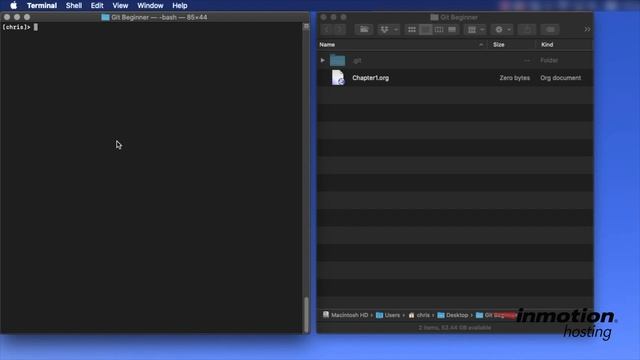Screen dimensions: 640x360
Task: Expand the .git folder disclosure triangle
Action: point(322,60)
